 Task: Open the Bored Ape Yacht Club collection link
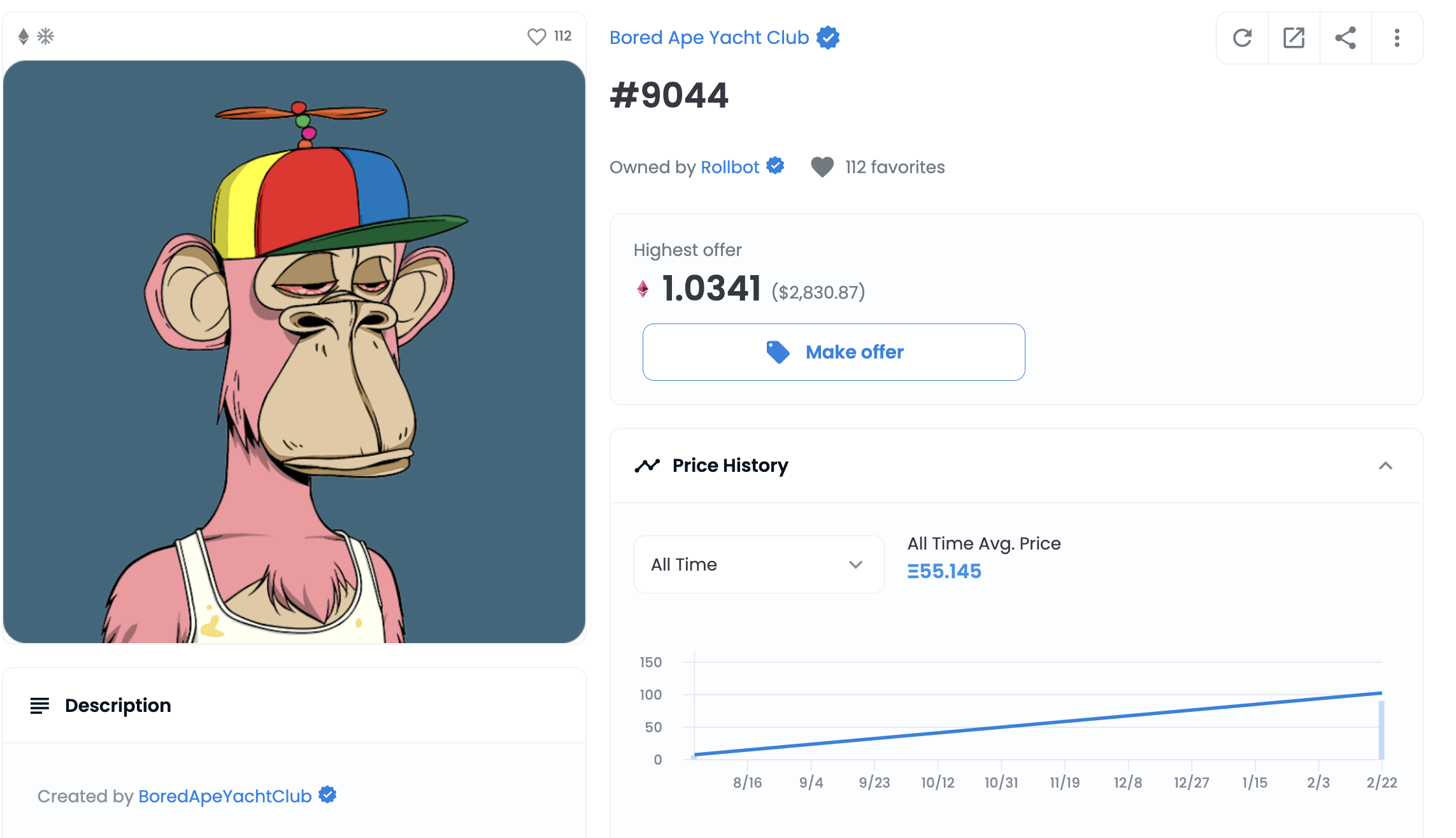pyautogui.click(x=709, y=38)
